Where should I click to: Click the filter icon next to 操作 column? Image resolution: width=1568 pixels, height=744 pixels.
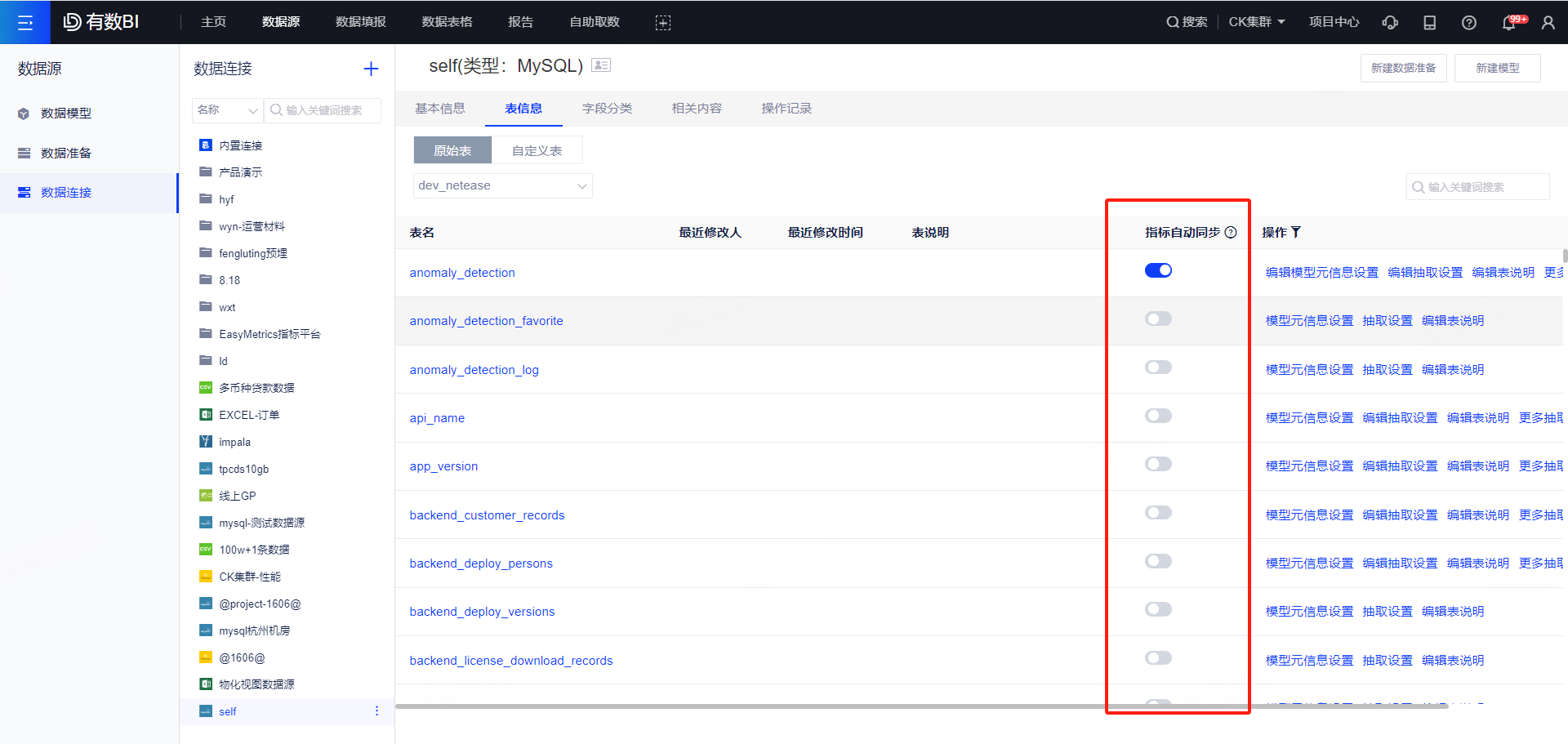[x=1296, y=233]
